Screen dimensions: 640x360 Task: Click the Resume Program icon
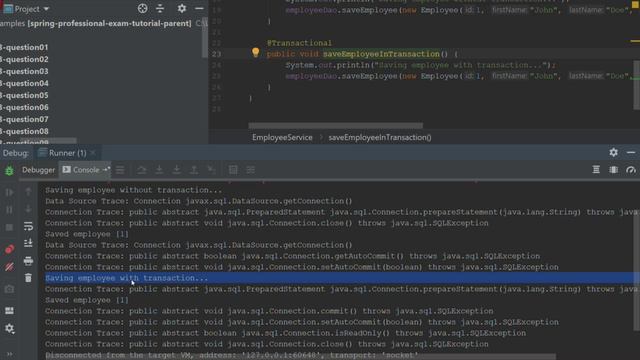click(x=9, y=192)
